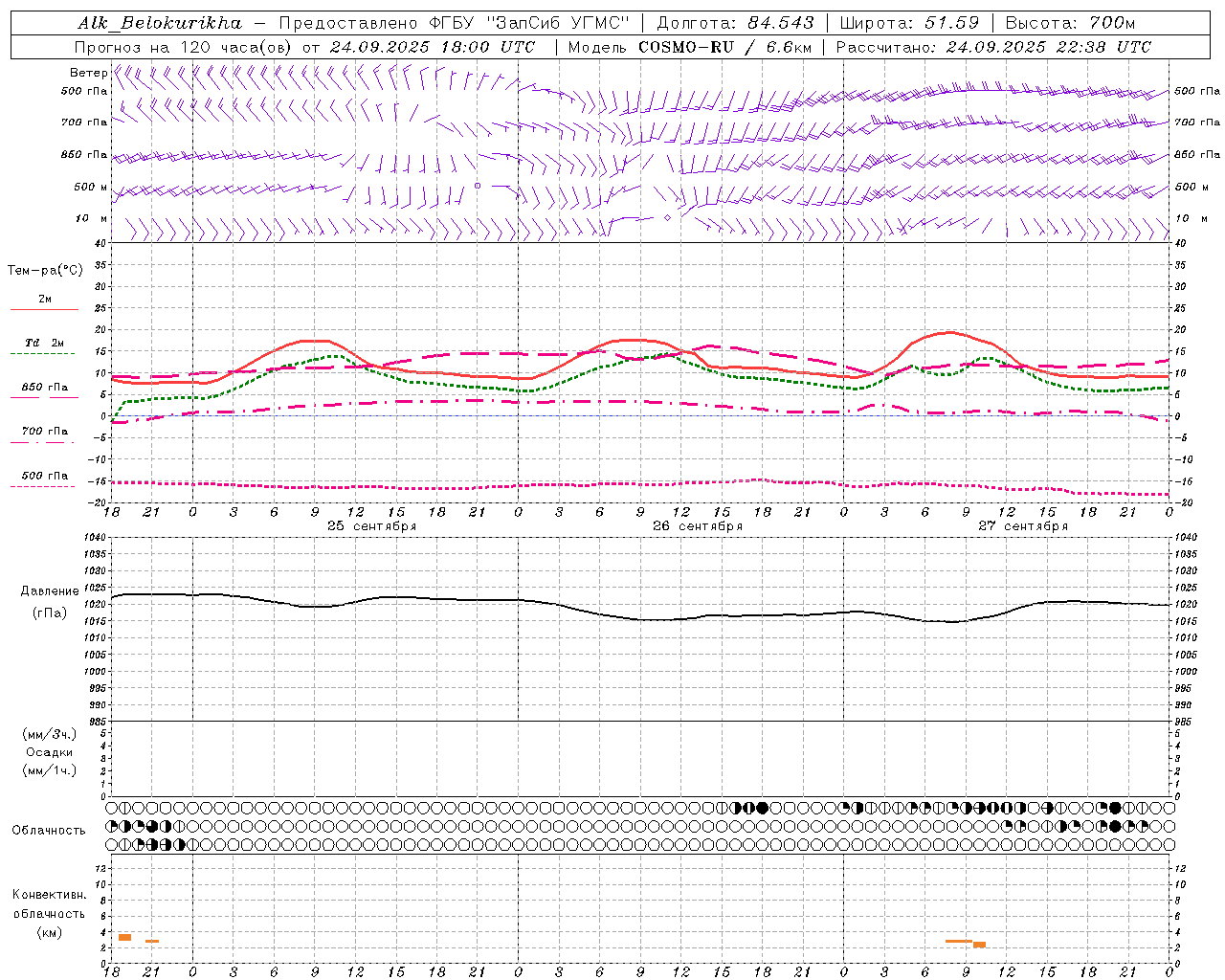Click the '25 сентября' date label

[x=371, y=526]
